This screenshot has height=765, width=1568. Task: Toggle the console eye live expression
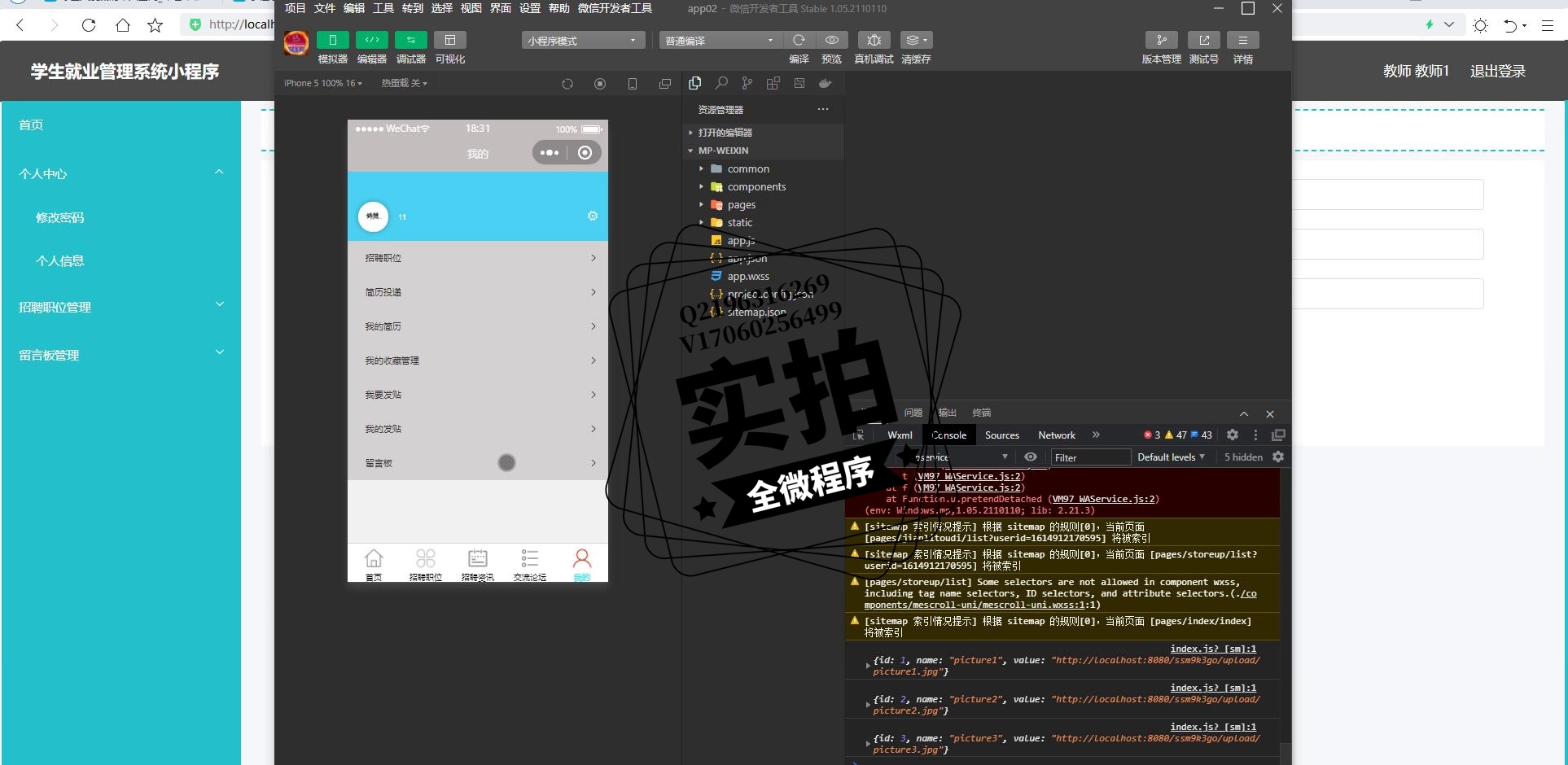[1031, 457]
